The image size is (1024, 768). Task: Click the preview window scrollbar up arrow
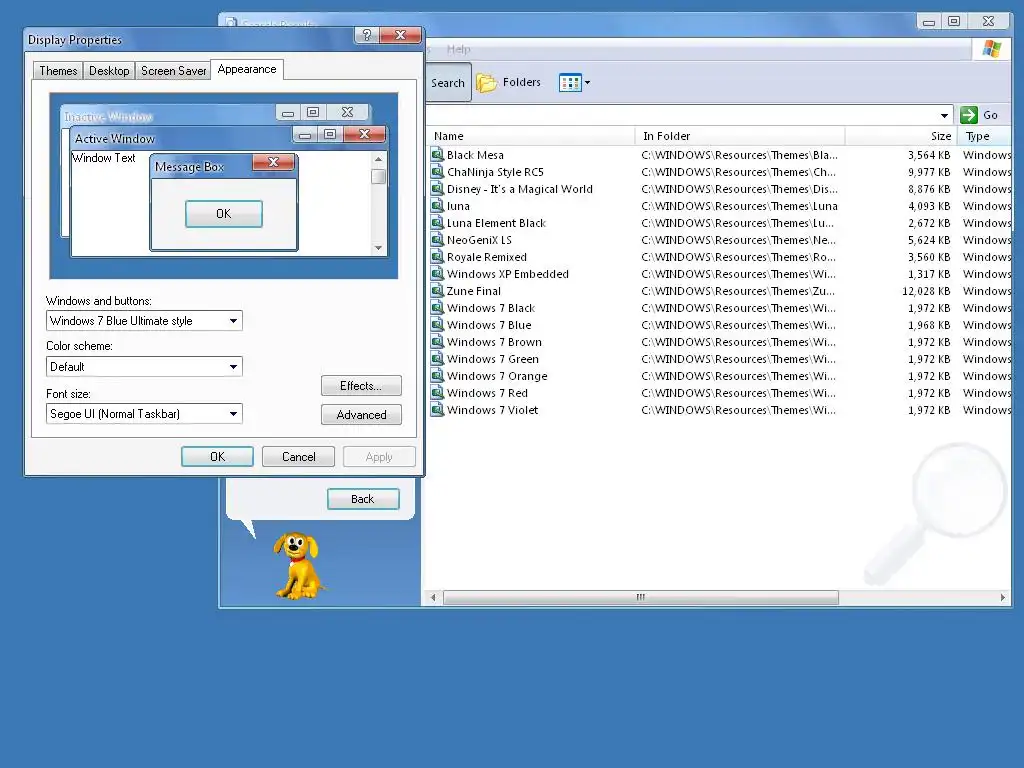(x=378, y=159)
